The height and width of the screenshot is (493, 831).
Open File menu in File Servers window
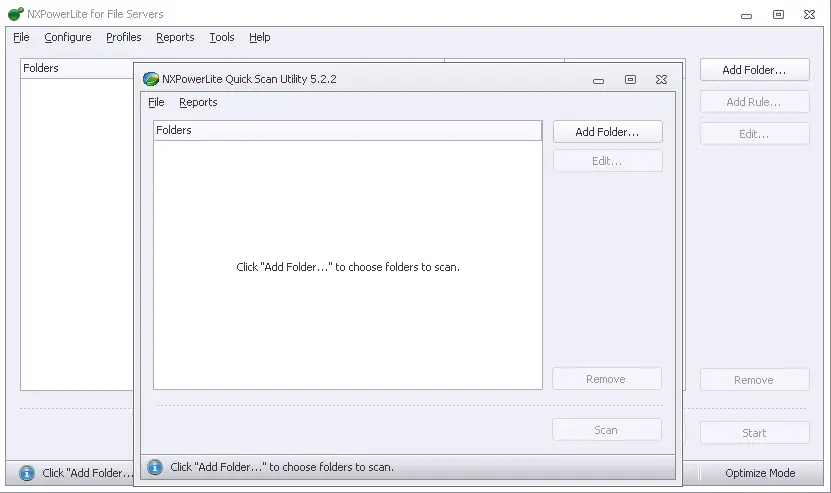click(21, 37)
